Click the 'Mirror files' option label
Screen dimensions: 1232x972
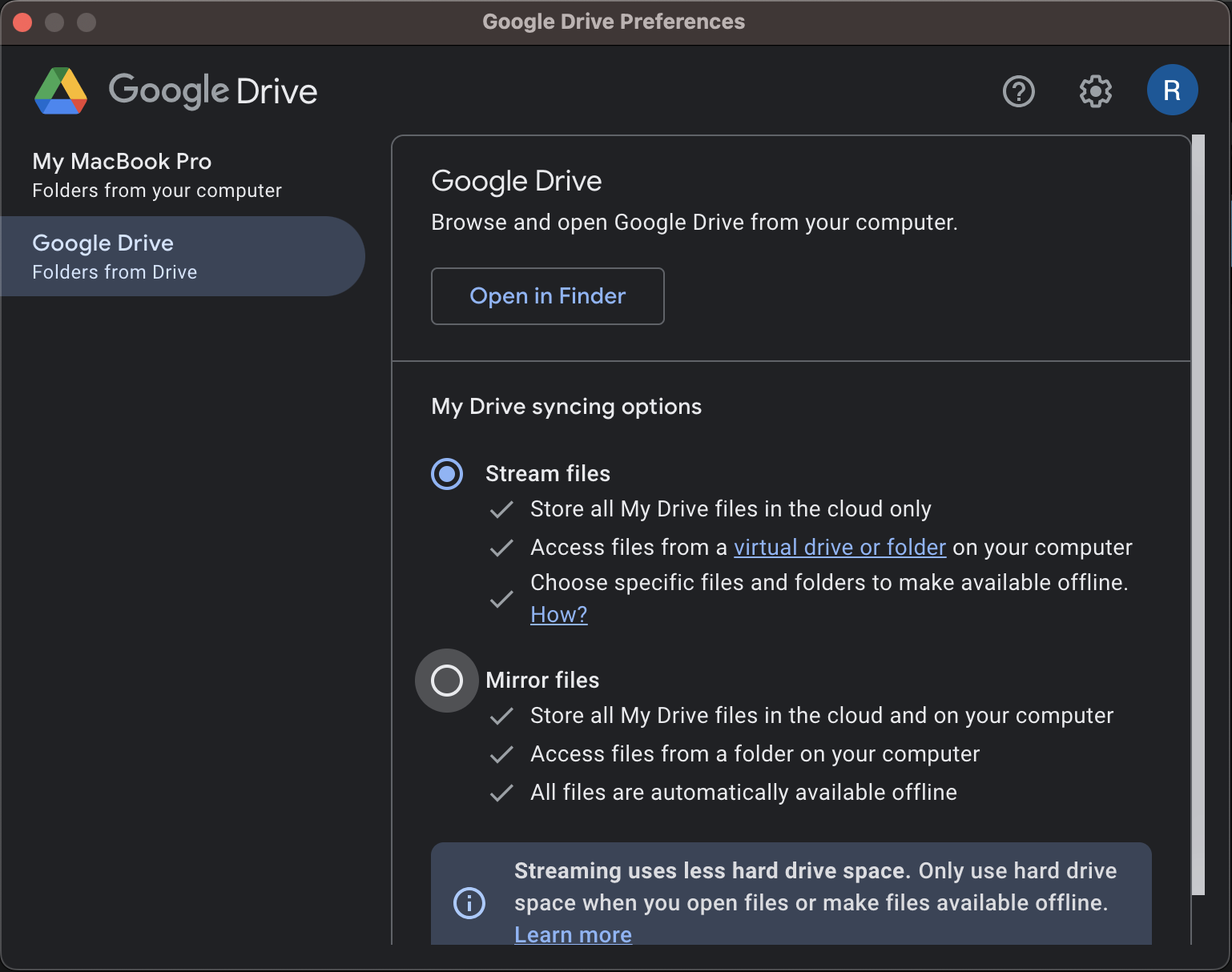542,681
